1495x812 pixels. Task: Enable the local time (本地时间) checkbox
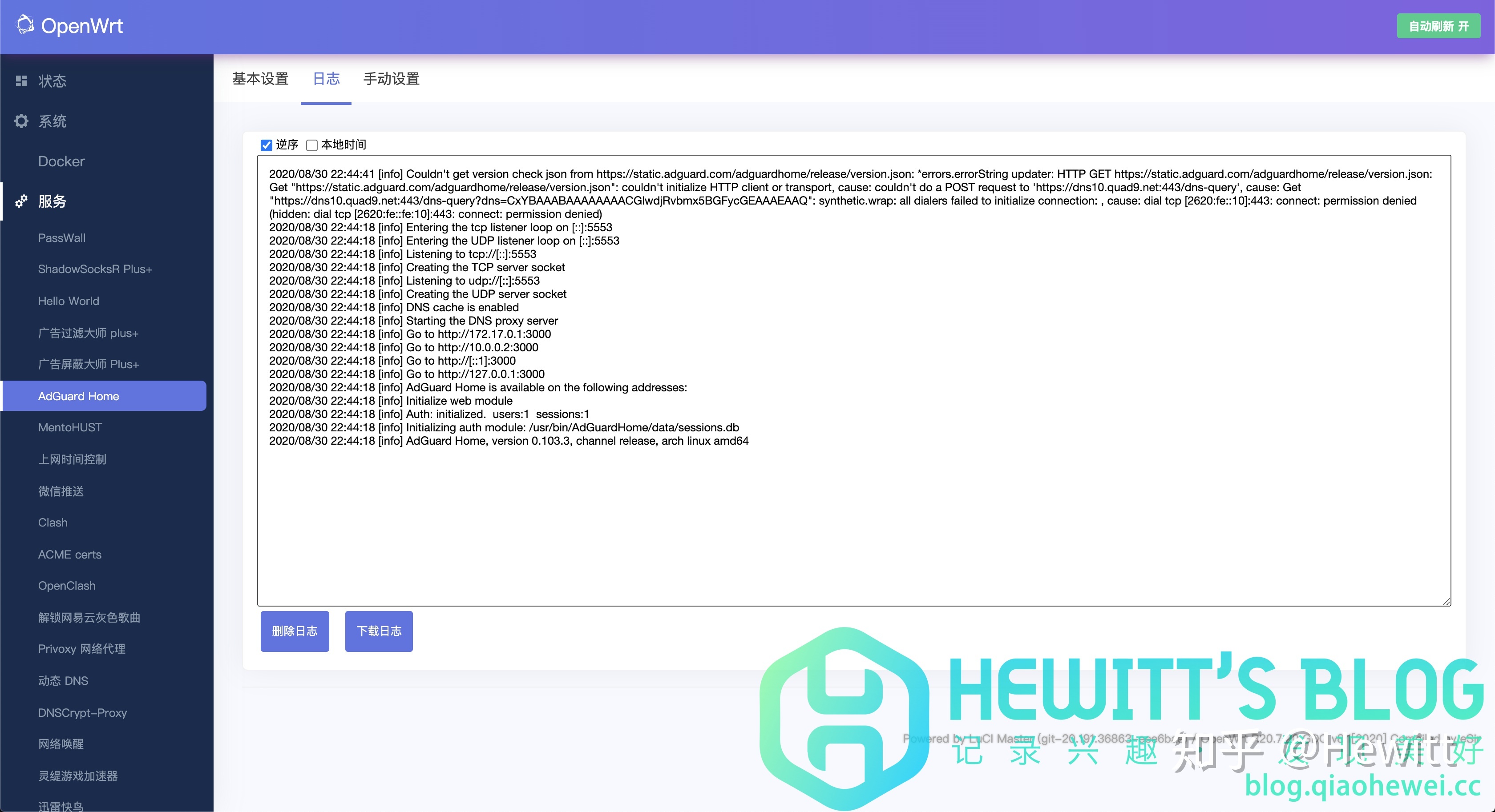(x=312, y=145)
